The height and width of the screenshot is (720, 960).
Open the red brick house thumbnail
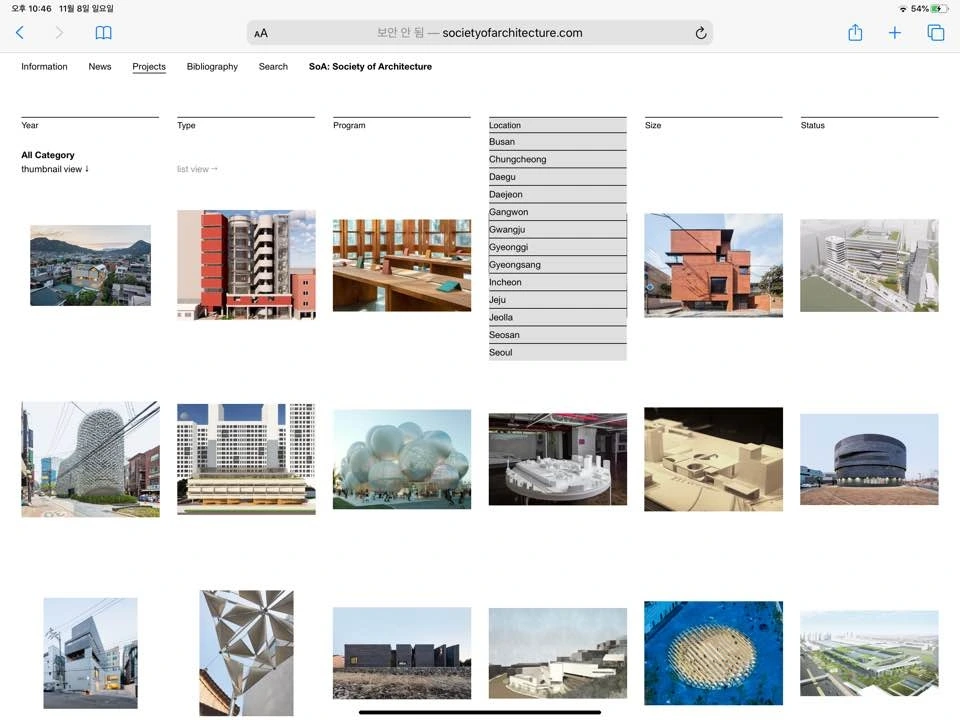tap(713, 265)
